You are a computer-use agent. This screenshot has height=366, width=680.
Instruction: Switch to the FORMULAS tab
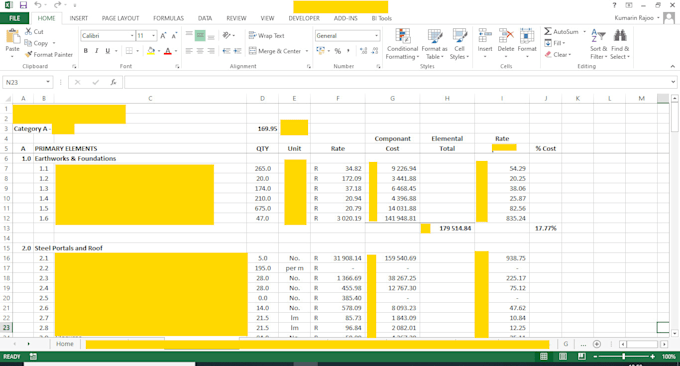tap(168, 18)
